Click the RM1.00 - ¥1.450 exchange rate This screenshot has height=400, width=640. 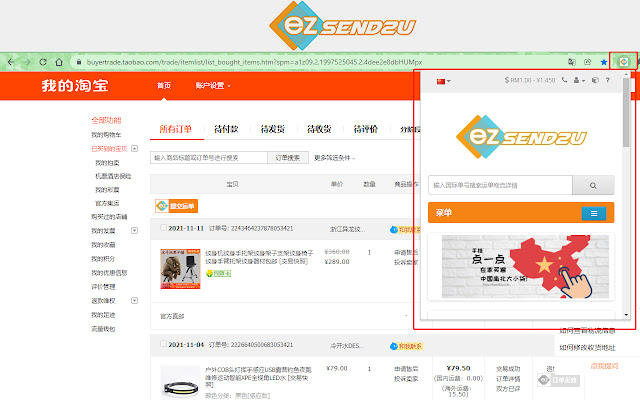529,80
